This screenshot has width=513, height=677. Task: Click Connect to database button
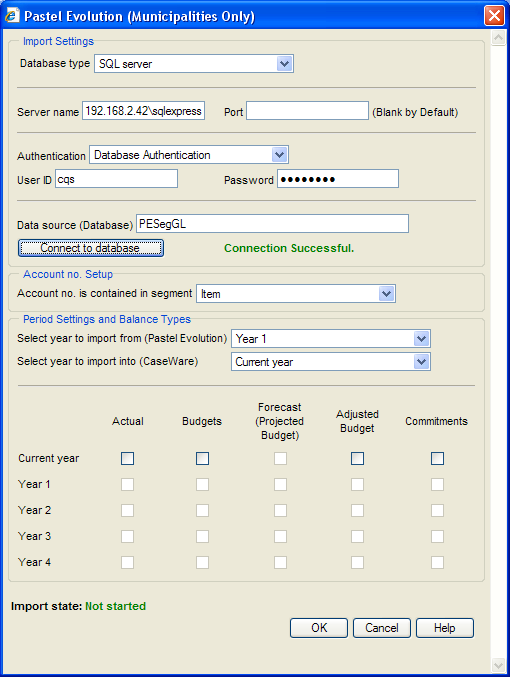pyautogui.click(x=91, y=248)
